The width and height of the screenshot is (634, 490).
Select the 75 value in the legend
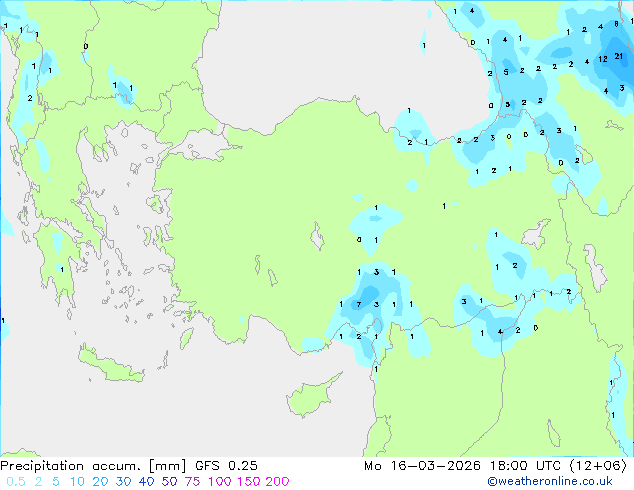click(192, 482)
